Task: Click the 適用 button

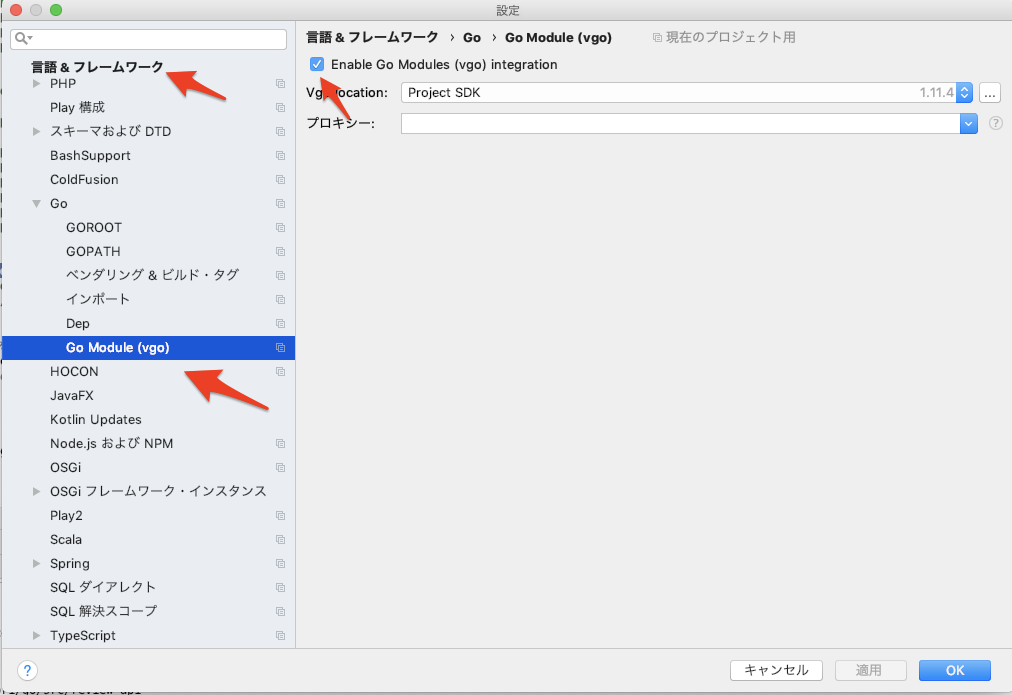Action: pyautogui.click(x=871, y=670)
